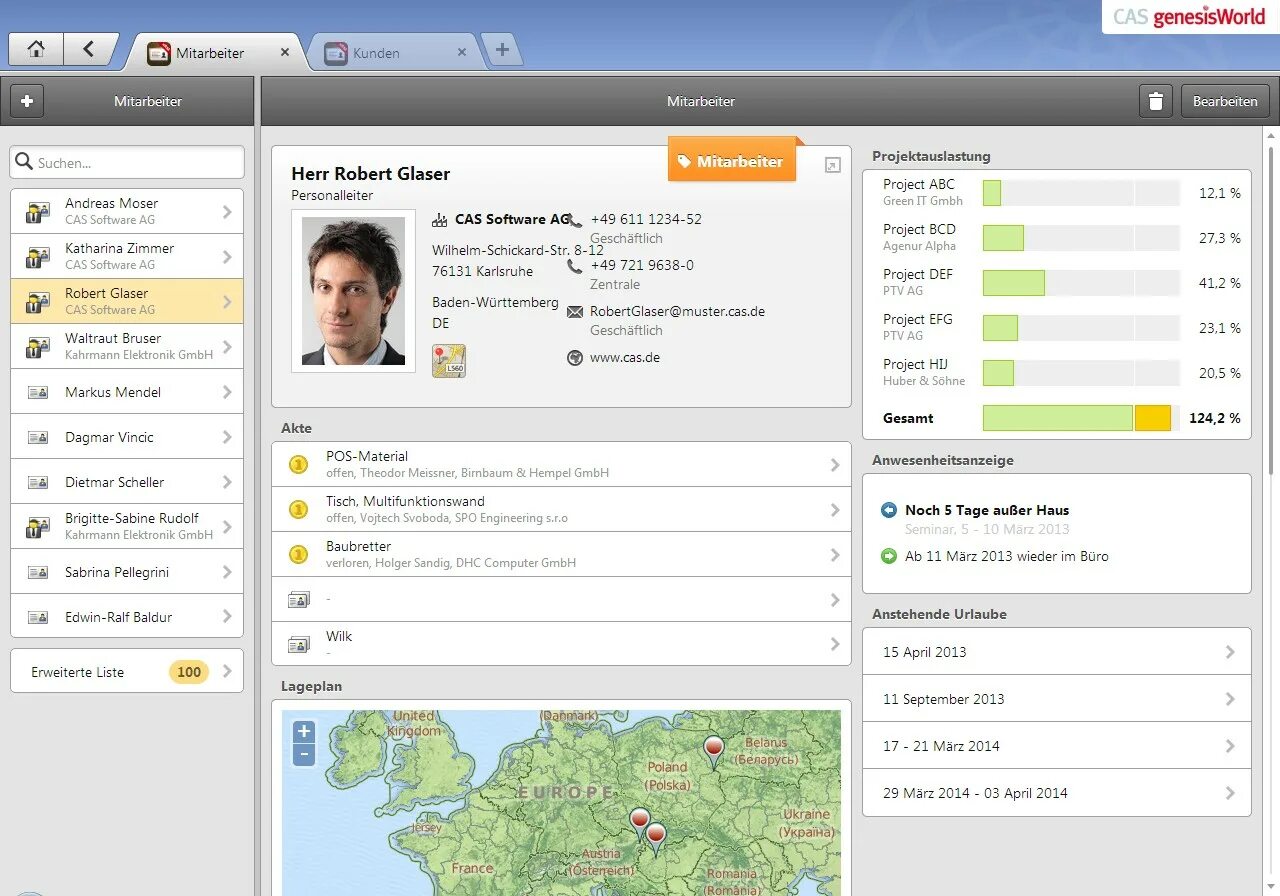Screen dimensions: 1280x896
Task: Expand contact card with corner arrow icon
Action: point(832,166)
